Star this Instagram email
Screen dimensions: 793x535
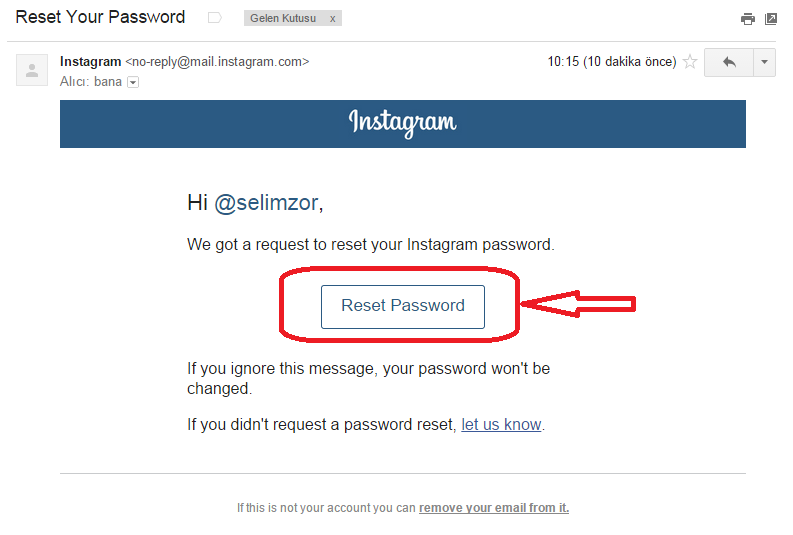[689, 62]
